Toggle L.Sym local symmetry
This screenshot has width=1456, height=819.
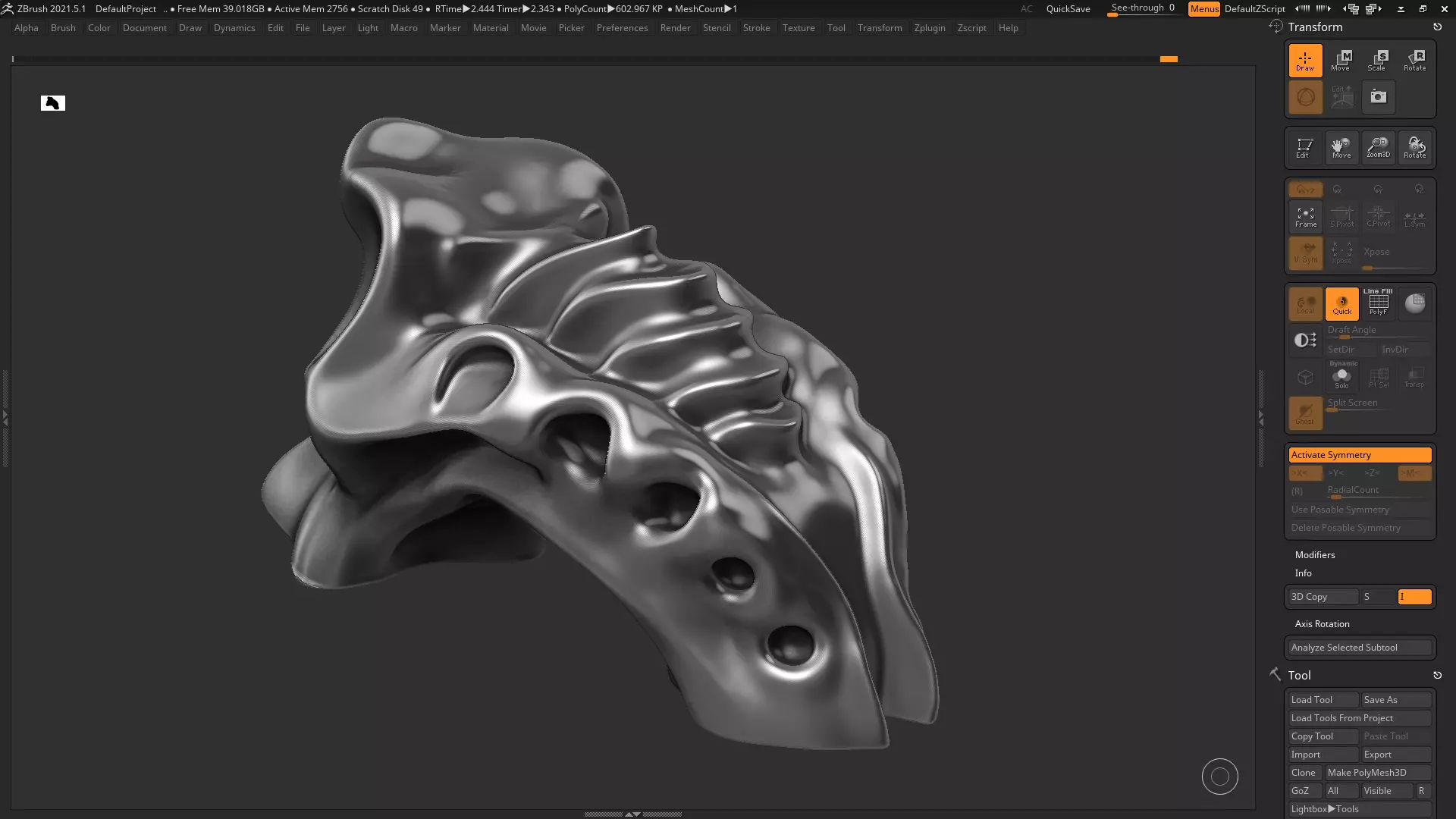pyautogui.click(x=1414, y=218)
